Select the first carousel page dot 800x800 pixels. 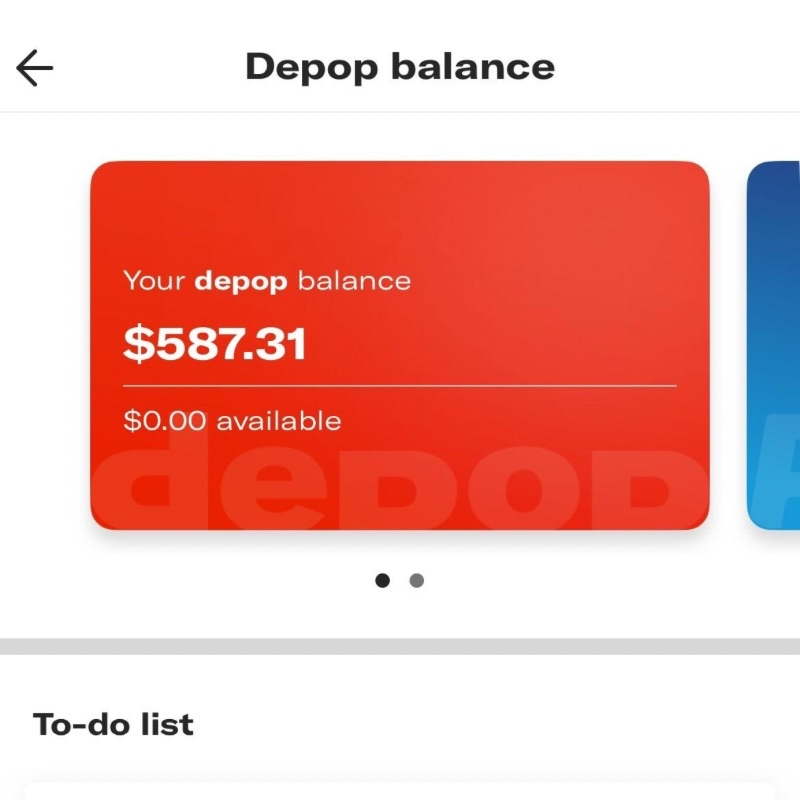tap(382, 580)
